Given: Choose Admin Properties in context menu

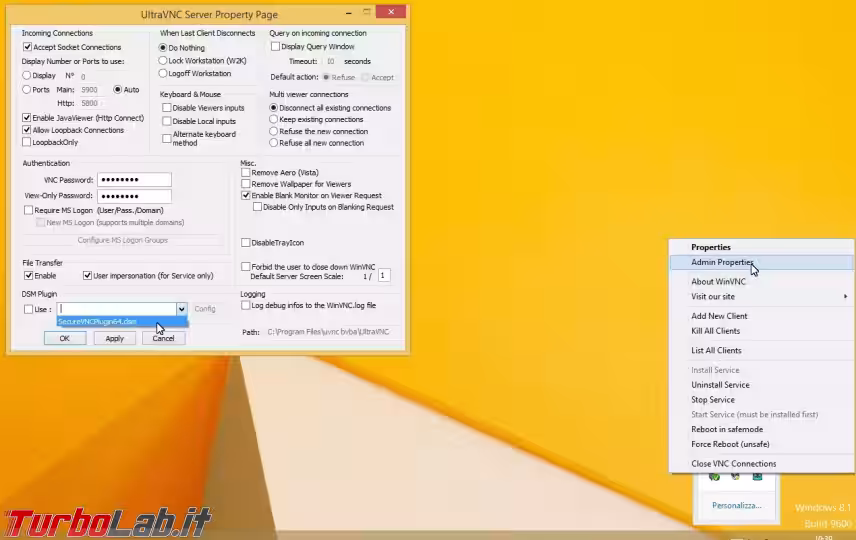Looking at the screenshot, I should point(722,262).
